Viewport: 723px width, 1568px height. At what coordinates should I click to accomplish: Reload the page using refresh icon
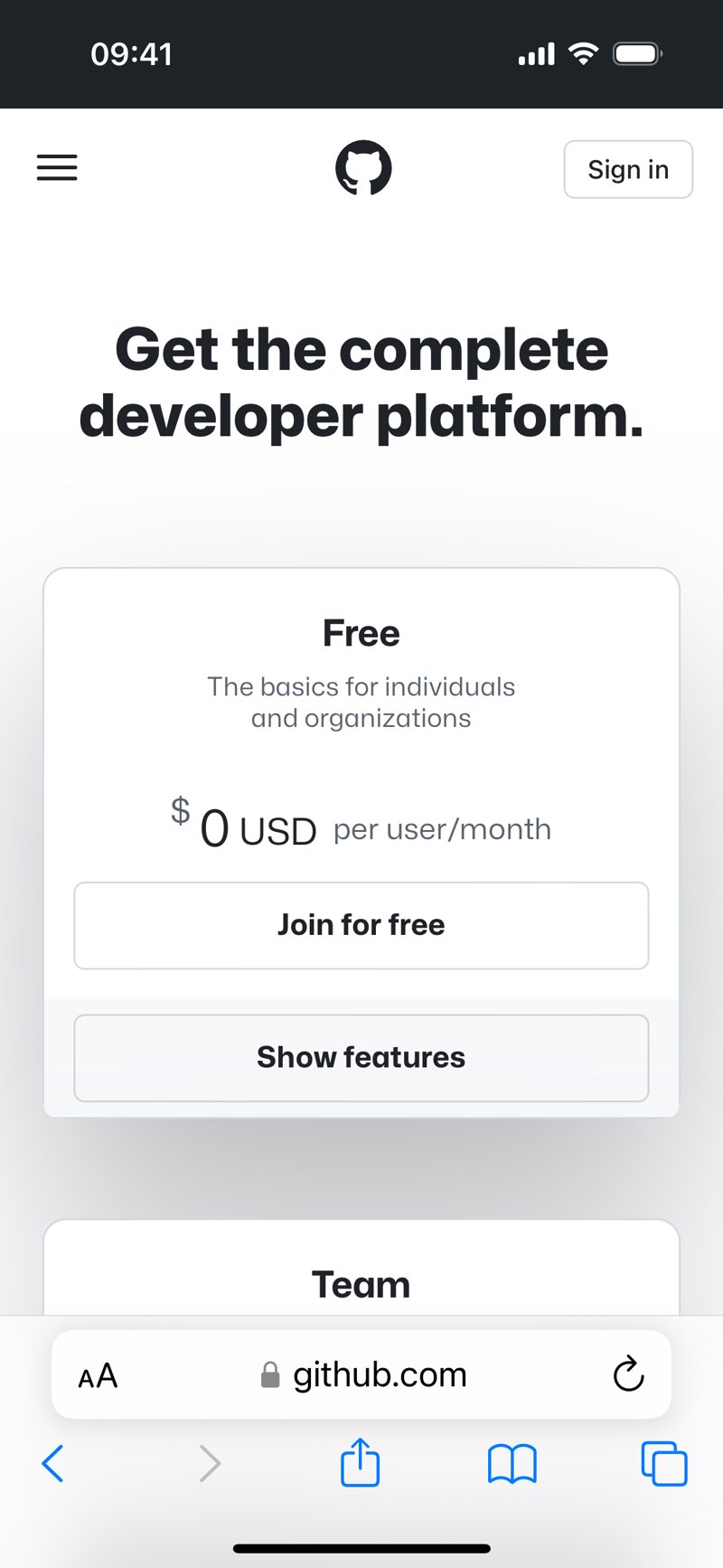[628, 1374]
